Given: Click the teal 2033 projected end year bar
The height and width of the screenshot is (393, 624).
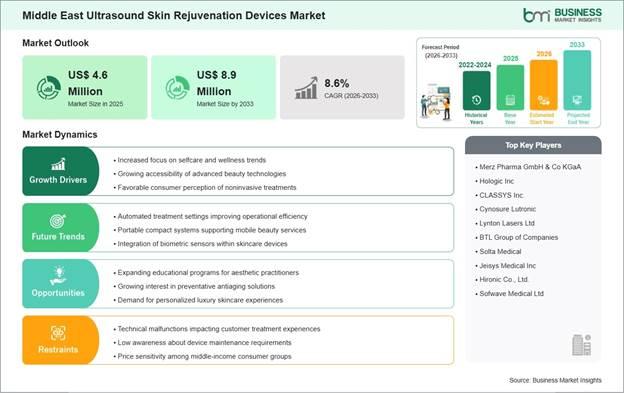Looking at the screenshot, I should 577,80.
